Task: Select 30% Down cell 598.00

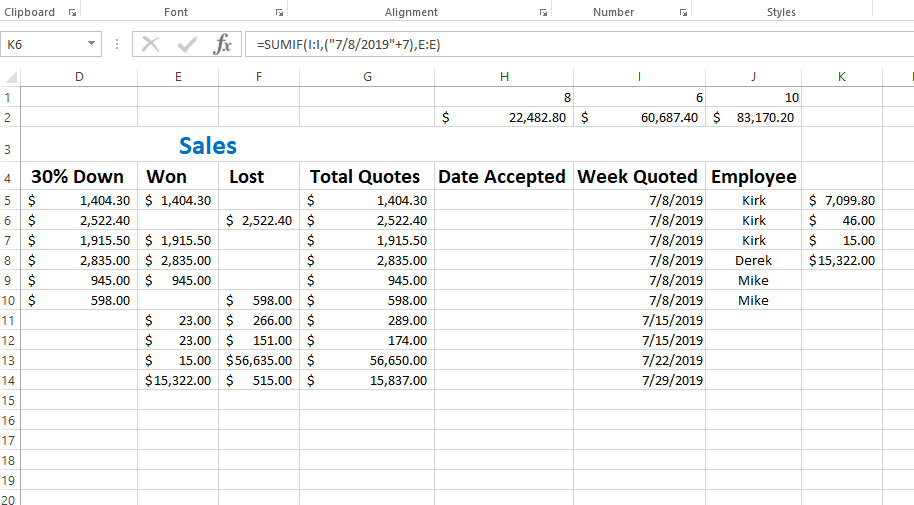Action: click(x=79, y=300)
